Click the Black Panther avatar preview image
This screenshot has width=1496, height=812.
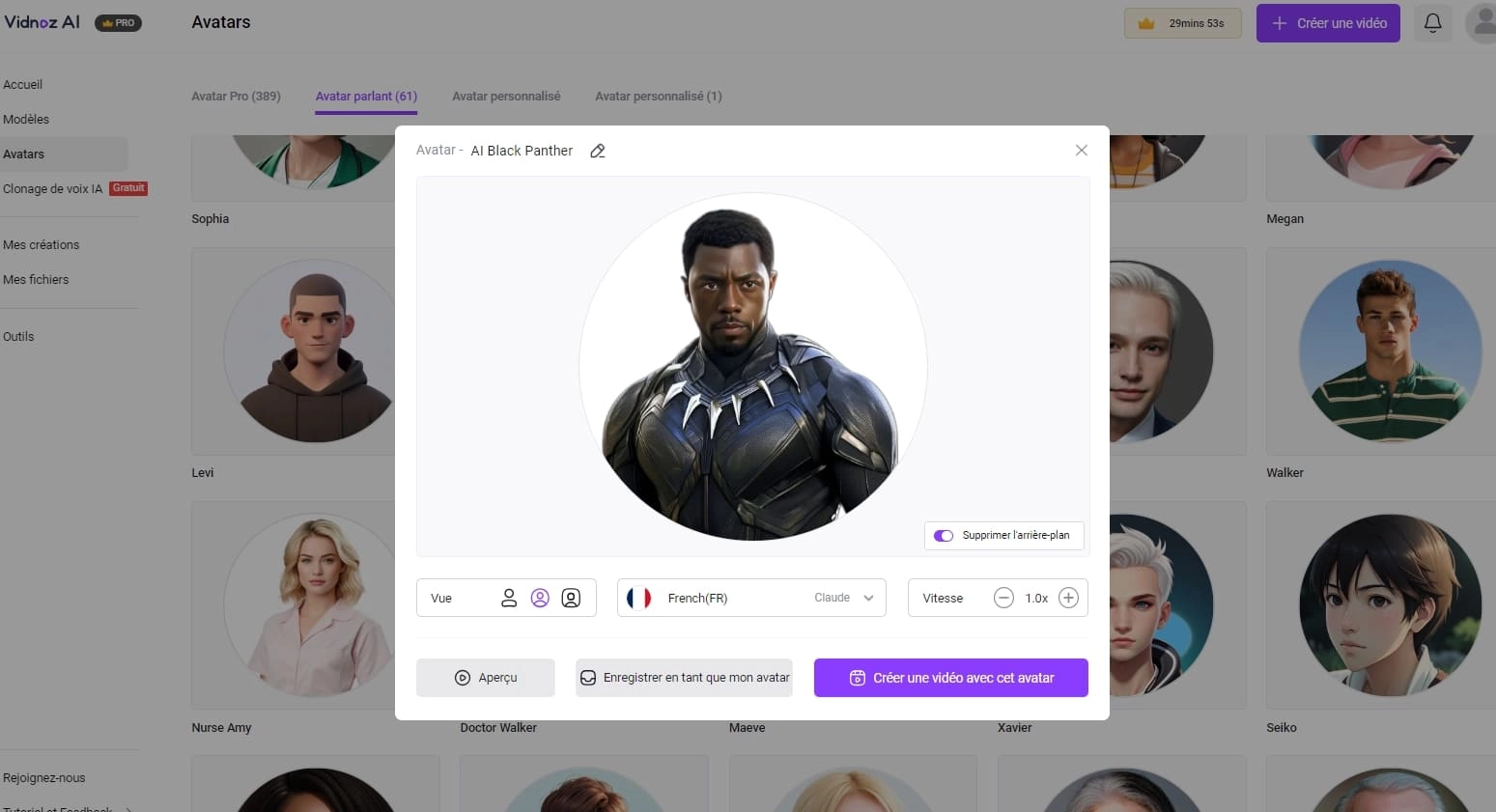point(753,367)
